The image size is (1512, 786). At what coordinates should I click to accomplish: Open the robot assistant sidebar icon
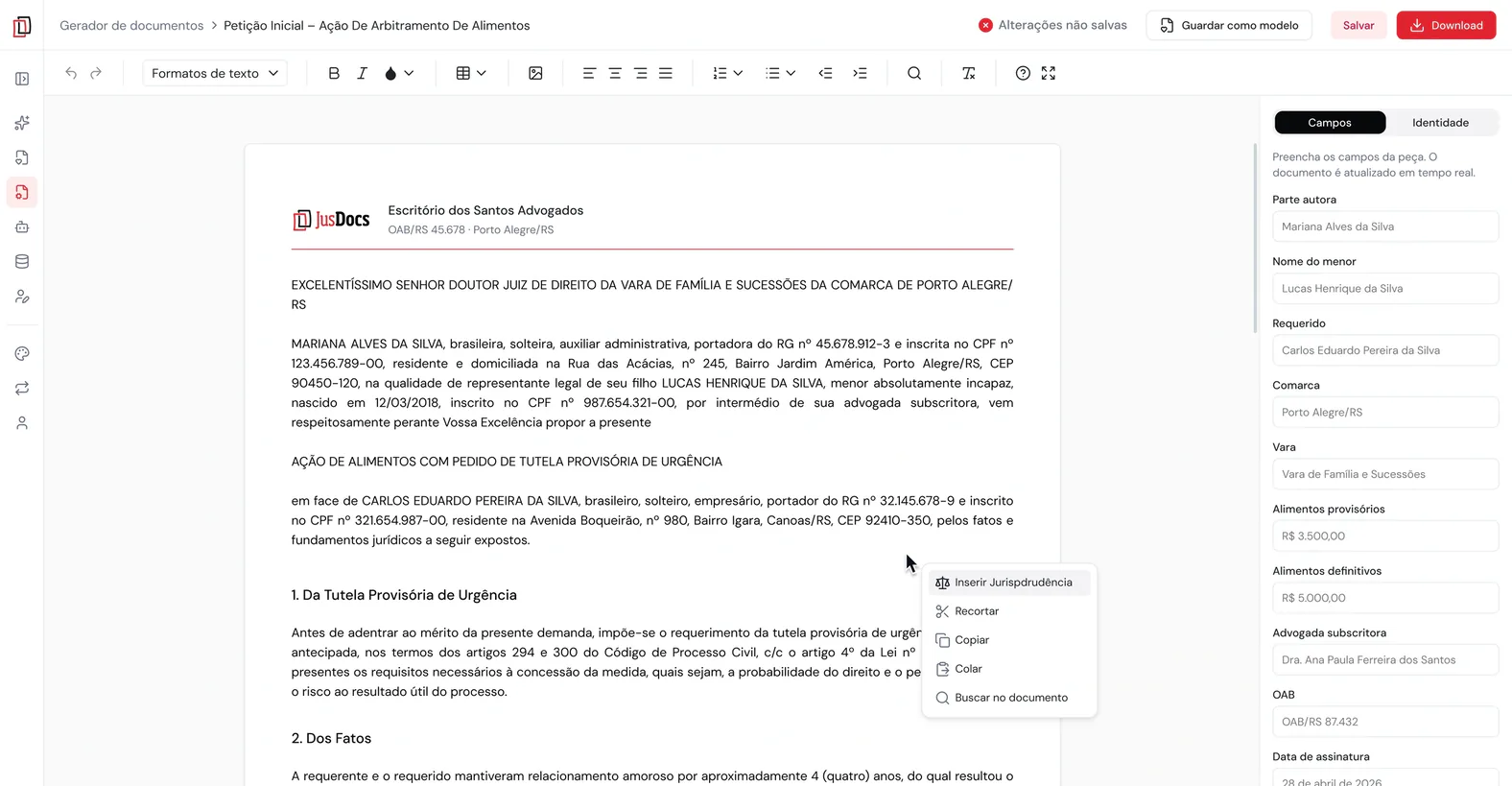pos(22,227)
